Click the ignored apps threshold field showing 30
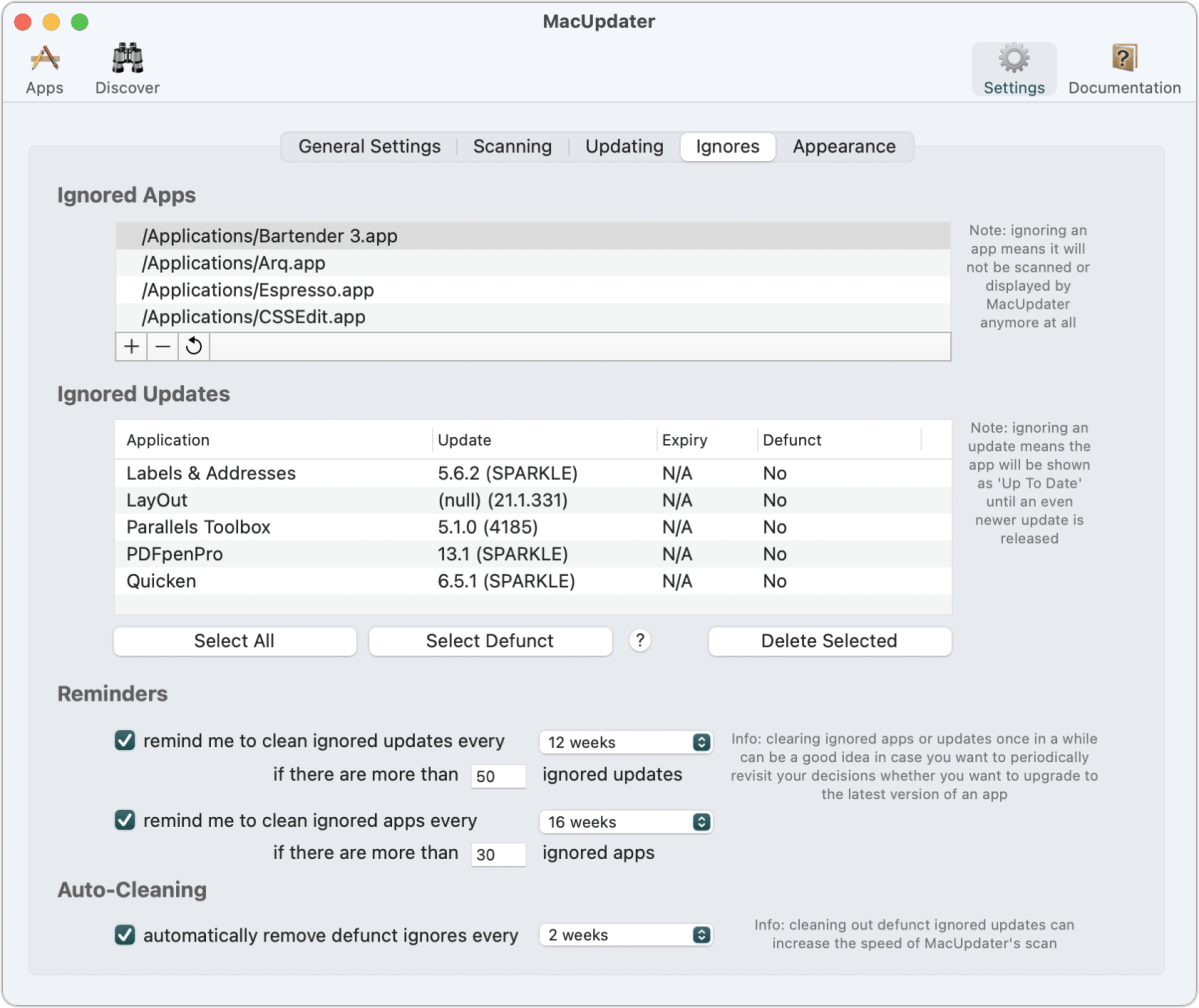1199x1008 pixels. pos(498,854)
